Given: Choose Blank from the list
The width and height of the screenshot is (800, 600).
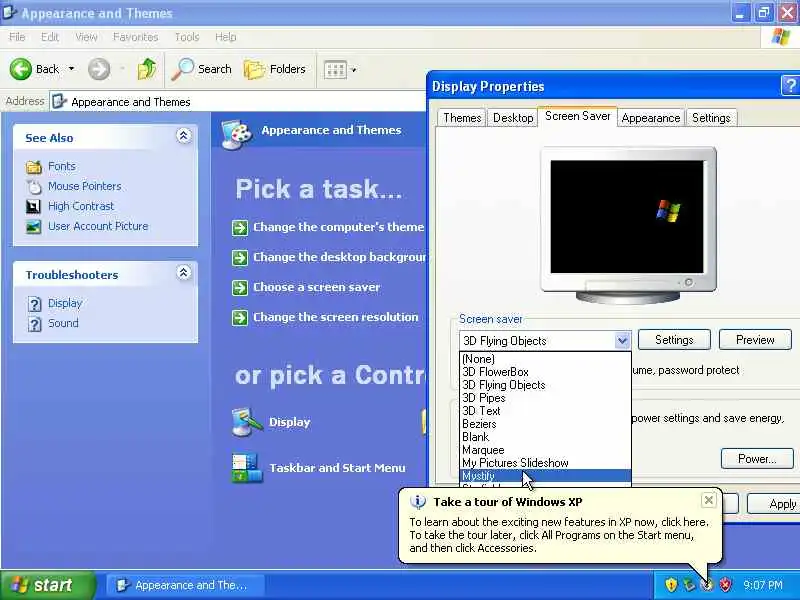Looking at the screenshot, I should click(545, 437).
